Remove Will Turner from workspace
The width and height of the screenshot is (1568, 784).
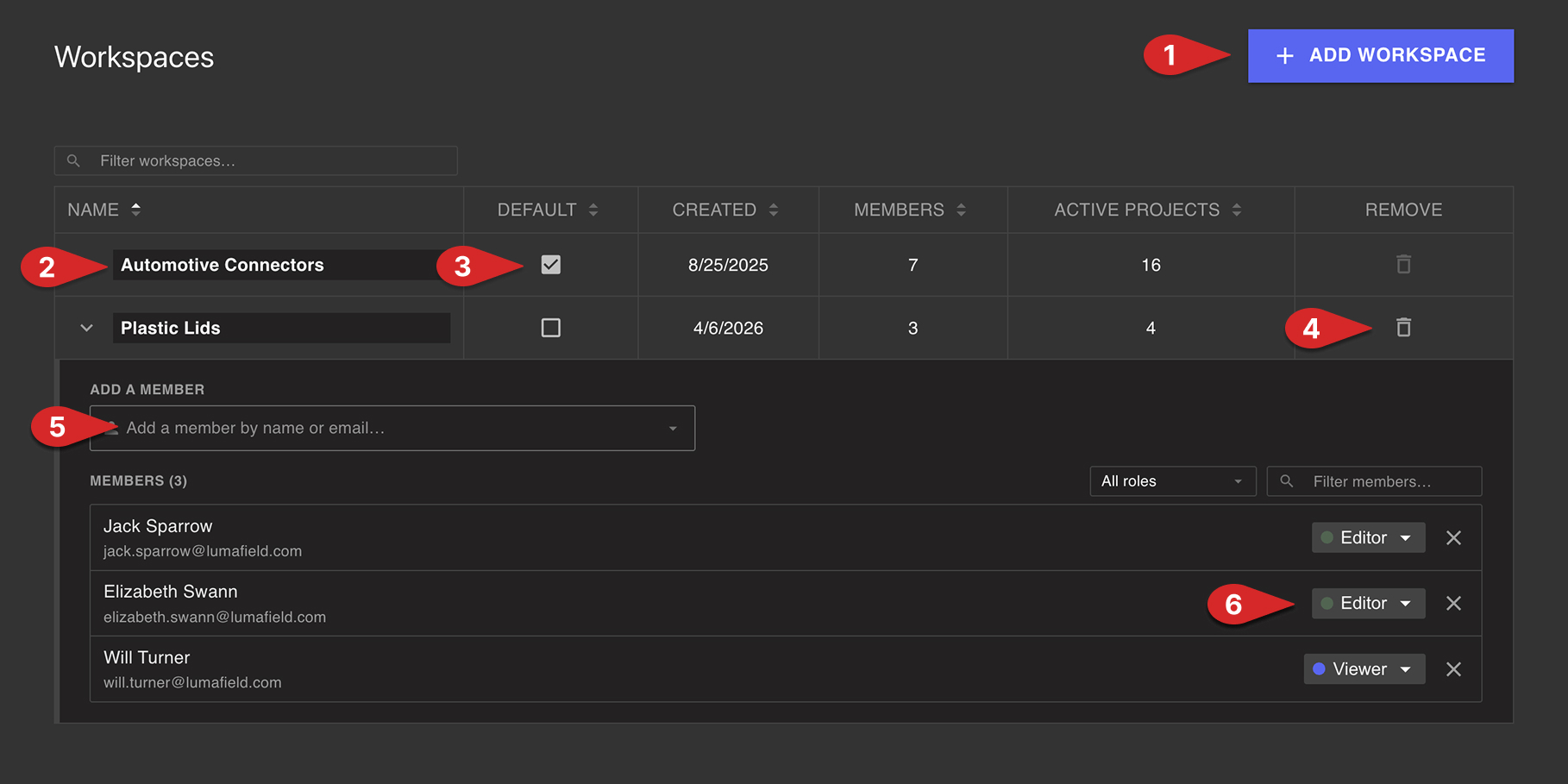click(x=1453, y=669)
